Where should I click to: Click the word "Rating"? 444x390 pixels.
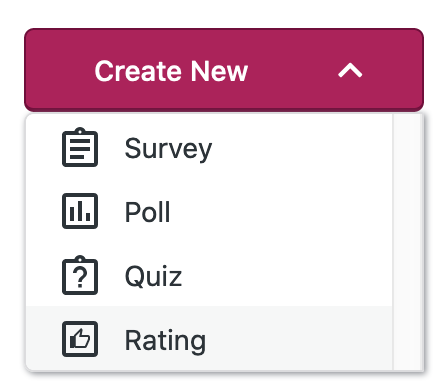tap(165, 341)
